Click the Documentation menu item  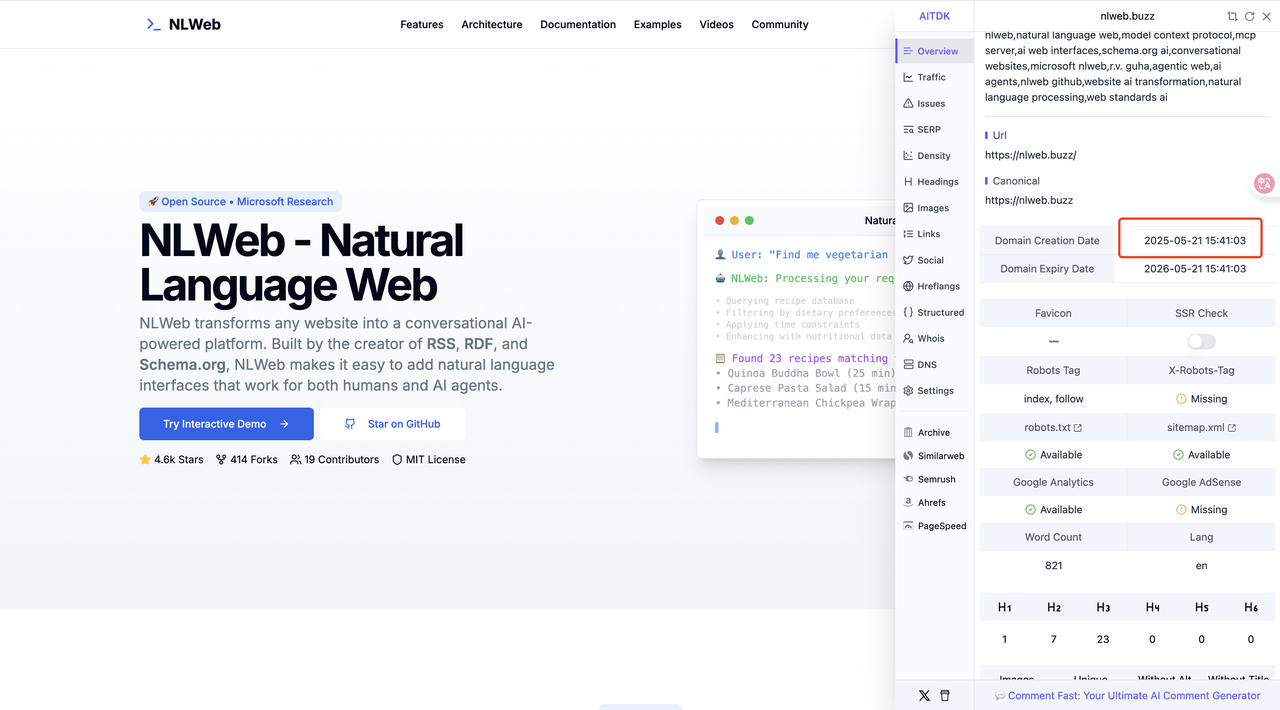click(x=578, y=25)
